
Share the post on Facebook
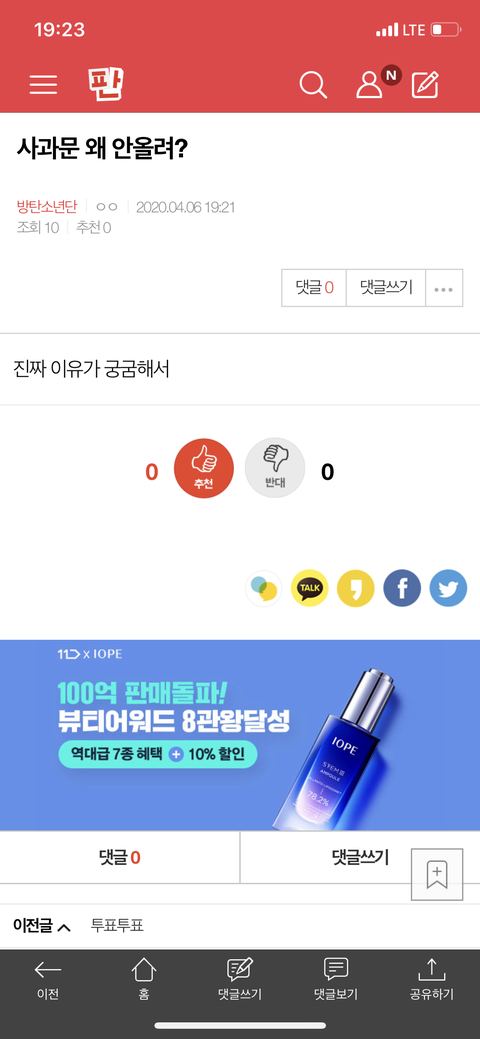(402, 588)
